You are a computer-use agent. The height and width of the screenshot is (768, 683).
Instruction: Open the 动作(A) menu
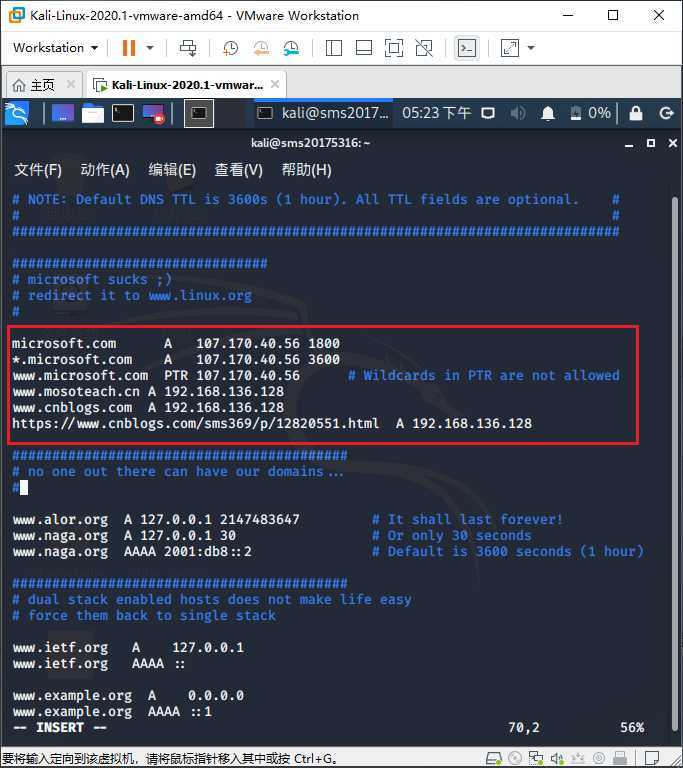[x=104, y=170]
